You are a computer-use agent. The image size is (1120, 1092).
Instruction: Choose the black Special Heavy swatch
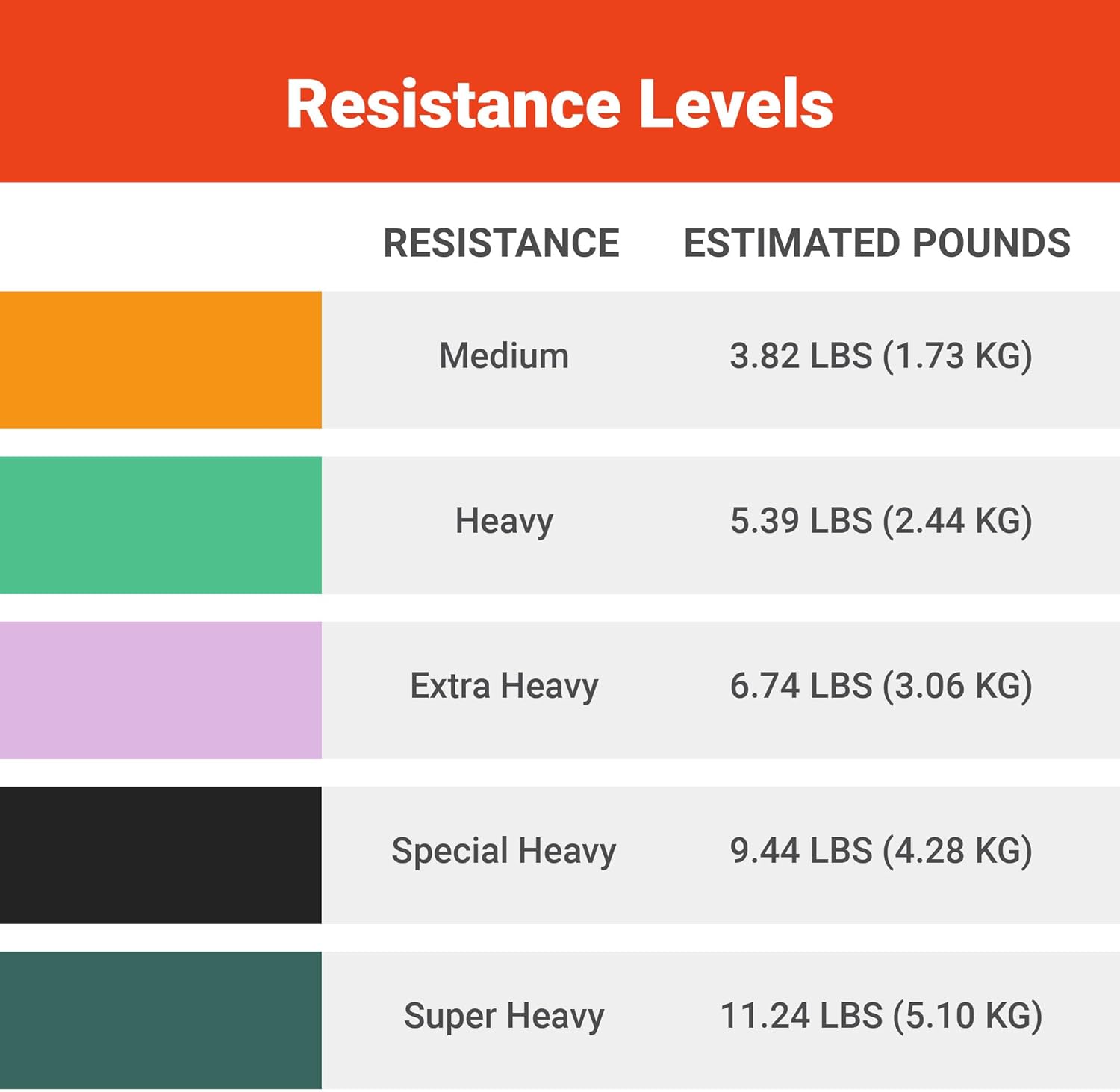tap(161, 855)
